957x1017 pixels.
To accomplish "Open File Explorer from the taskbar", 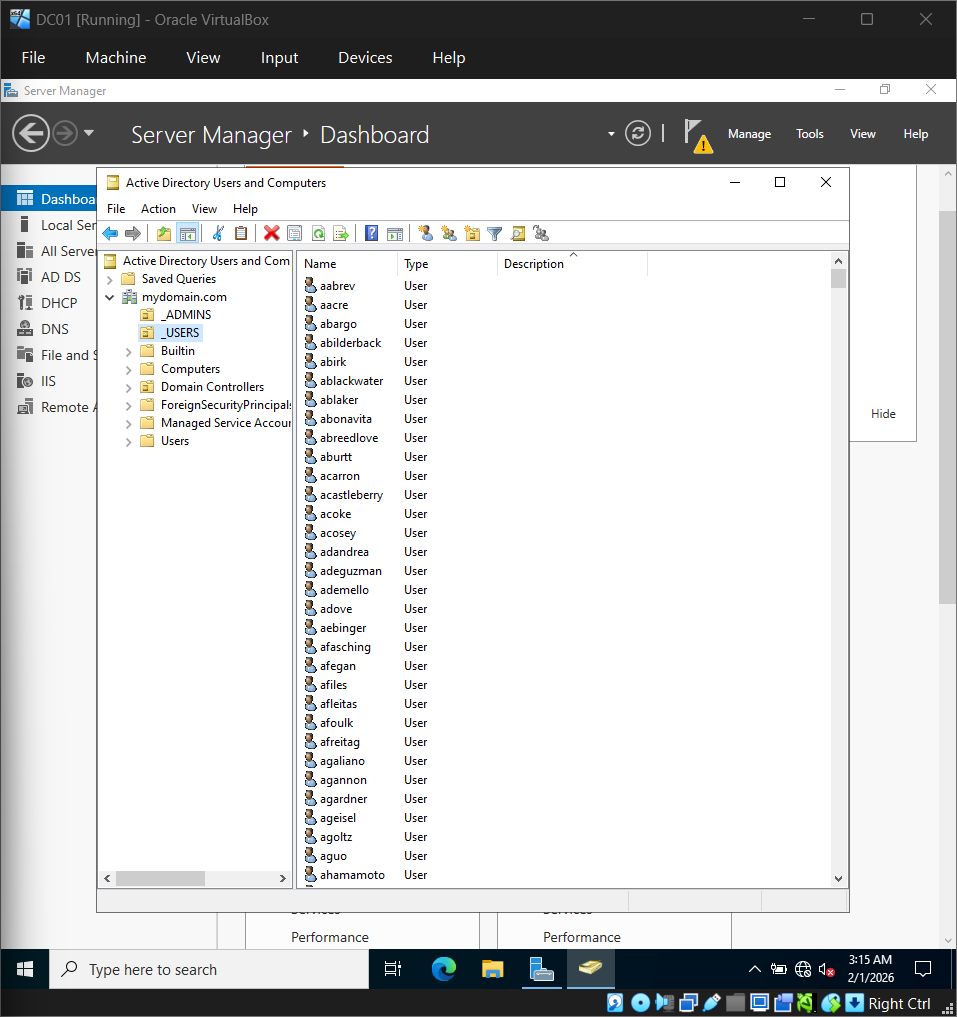I will (x=492, y=969).
